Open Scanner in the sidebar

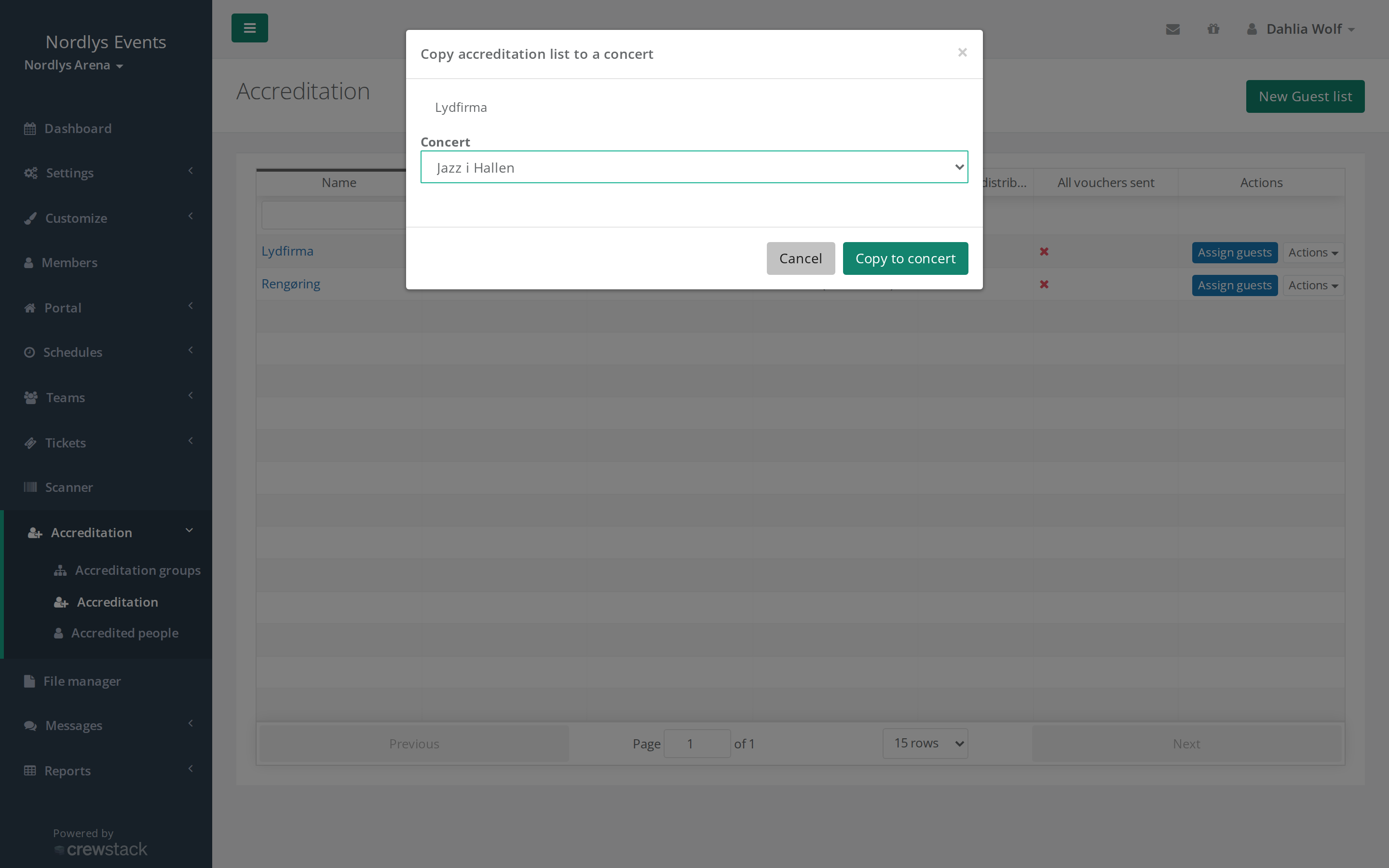pos(106,488)
